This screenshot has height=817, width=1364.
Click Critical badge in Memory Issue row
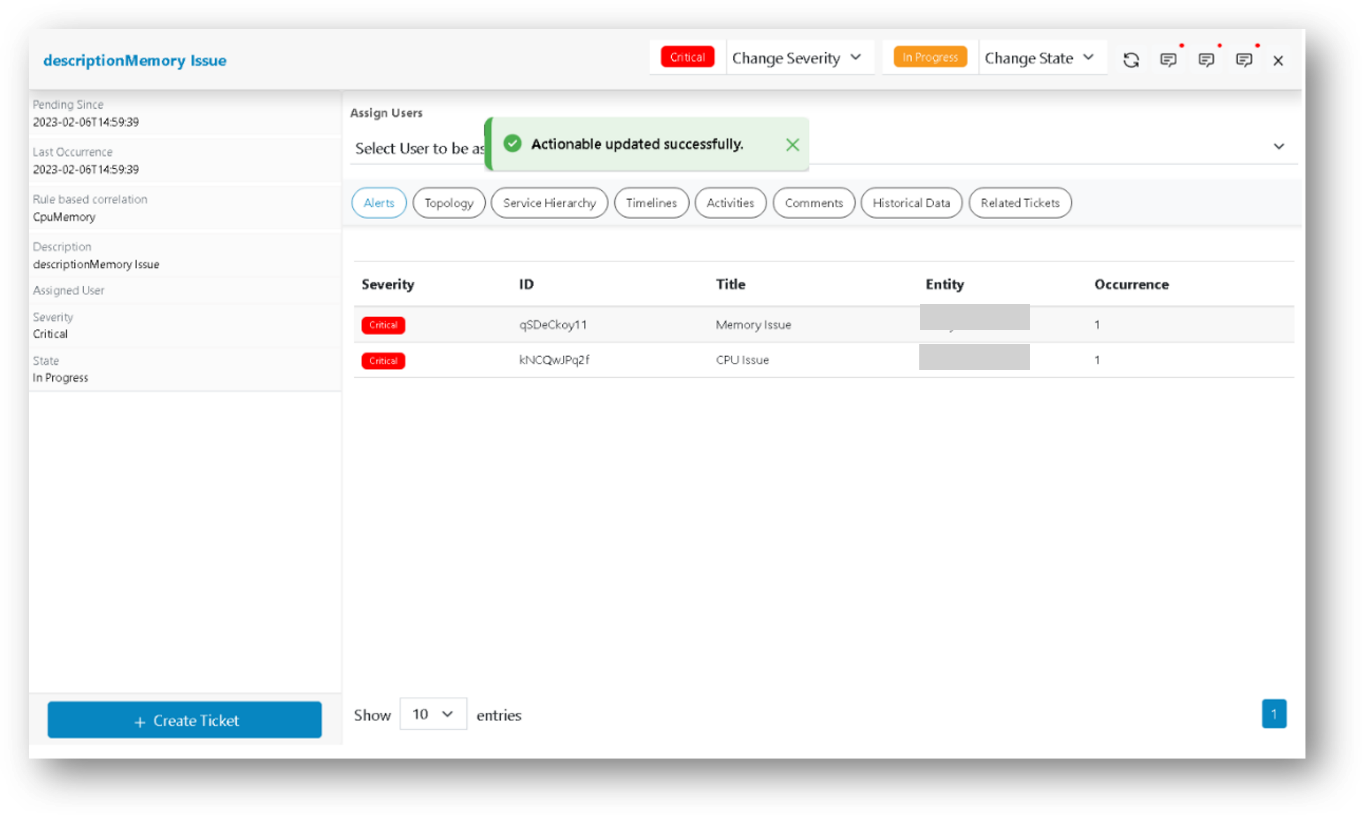(x=383, y=325)
